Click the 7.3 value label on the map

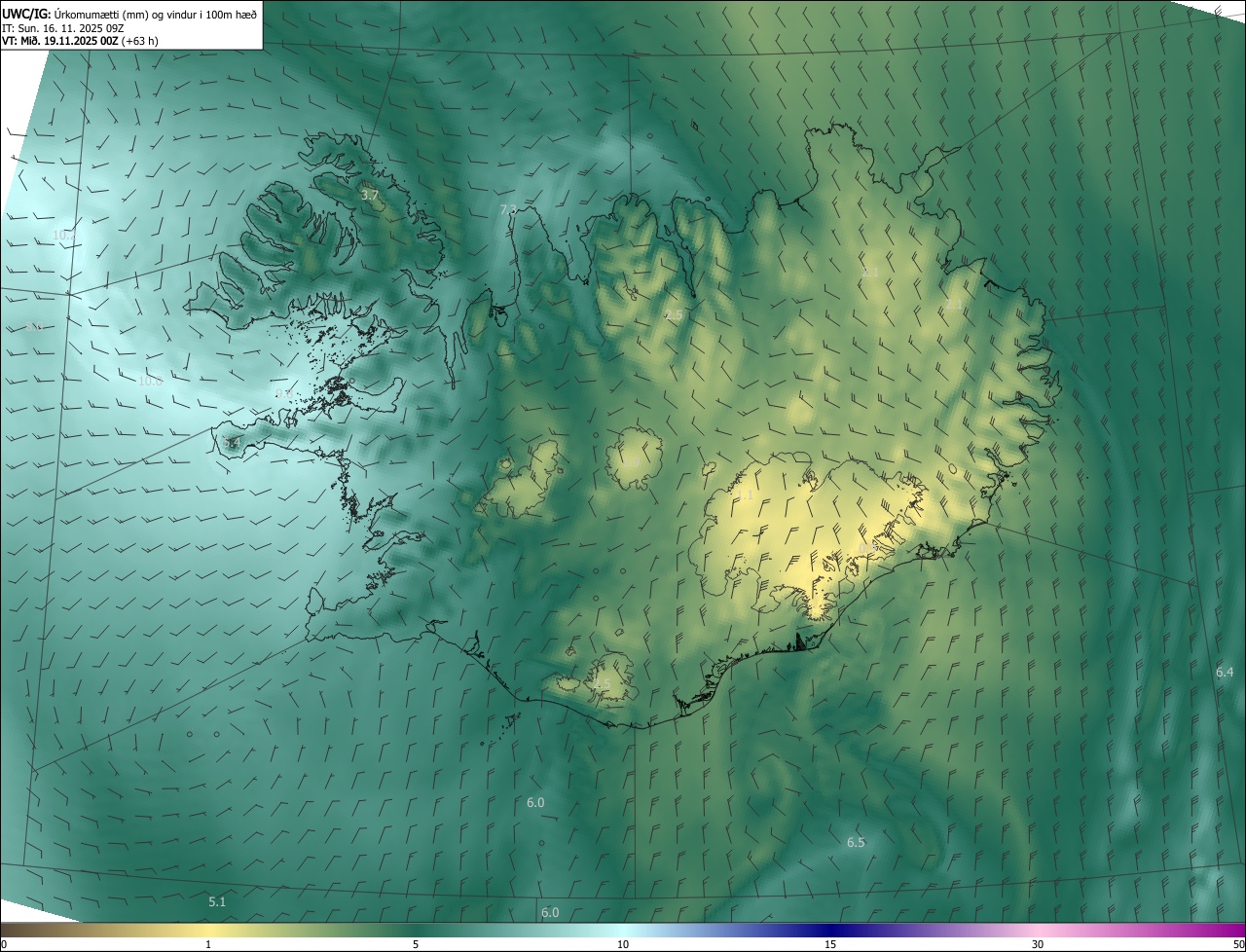[x=508, y=209]
